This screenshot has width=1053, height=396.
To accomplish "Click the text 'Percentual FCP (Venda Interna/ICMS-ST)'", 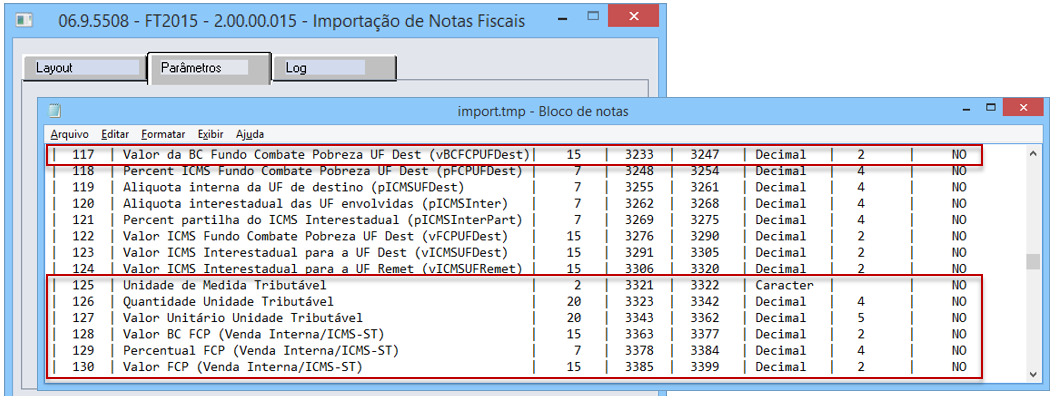I will (x=261, y=350).
